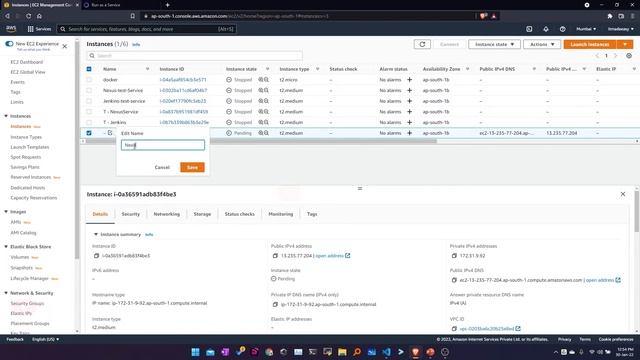Screen dimensions: 640x360
Task: Open File Explorer folder icon on taskbar
Action: 342,352
